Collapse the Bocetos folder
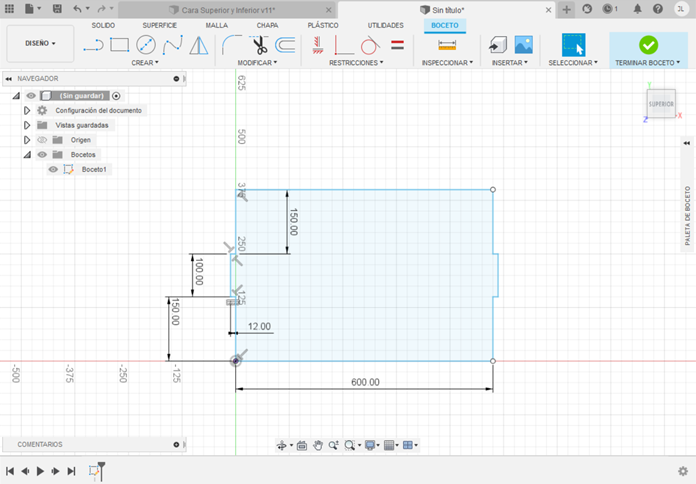Viewport: 696px width, 484px height. click(x=27, y=155)
